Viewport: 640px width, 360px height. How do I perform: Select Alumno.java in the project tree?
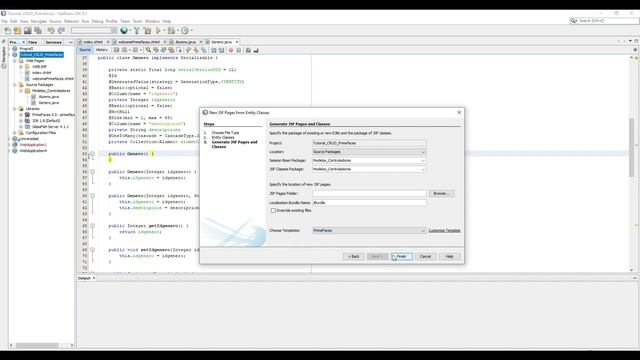click(49, 97)
